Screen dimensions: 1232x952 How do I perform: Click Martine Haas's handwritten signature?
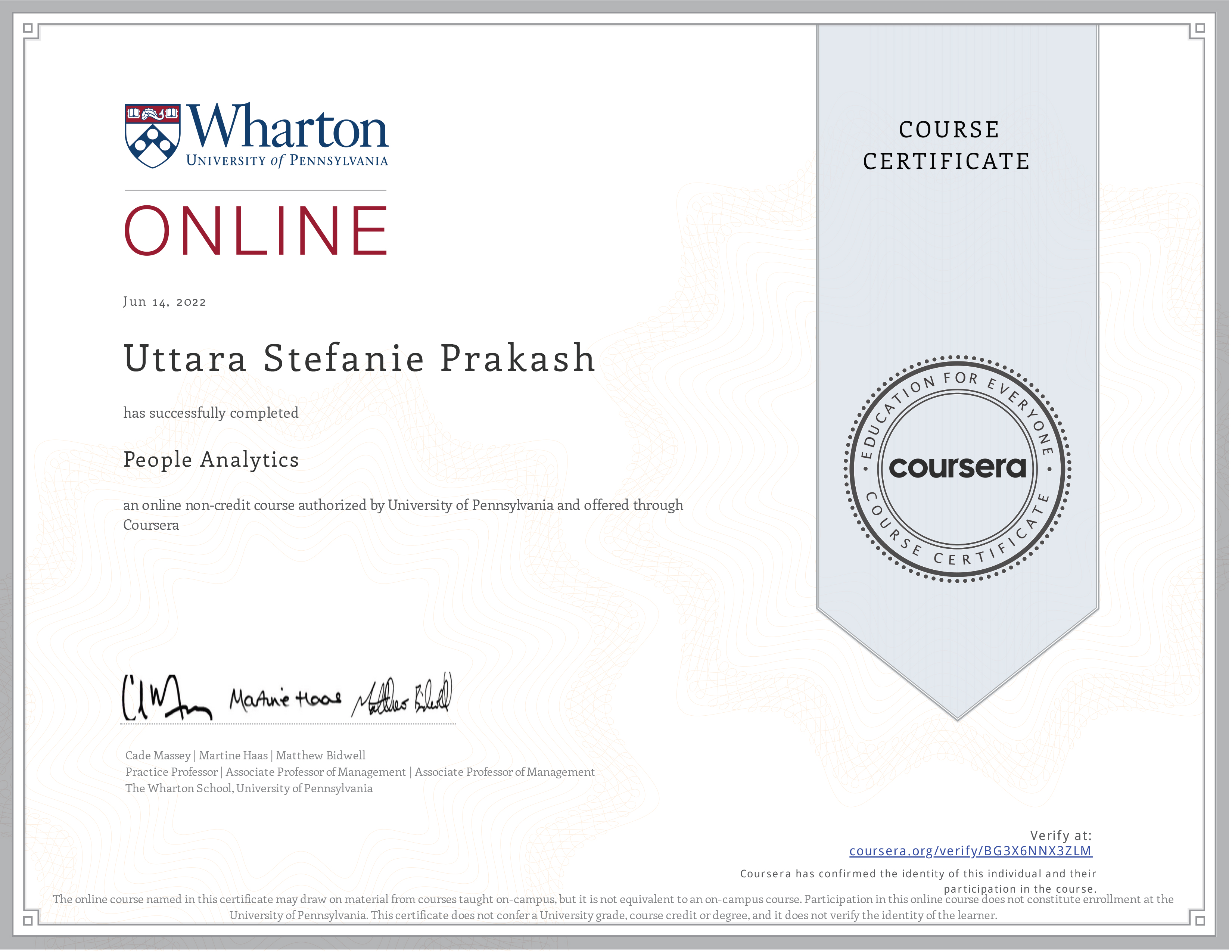pyautogui.click(x=286, y=700)
